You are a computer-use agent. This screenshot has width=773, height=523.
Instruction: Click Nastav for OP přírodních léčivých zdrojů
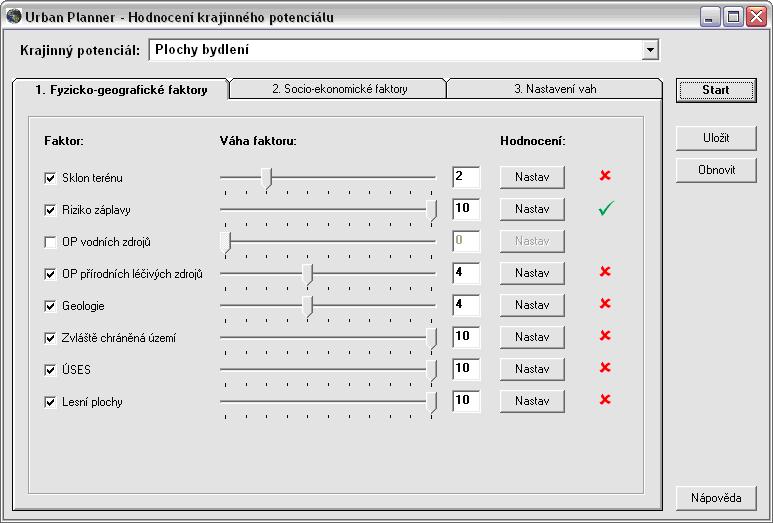click(532, 273)
